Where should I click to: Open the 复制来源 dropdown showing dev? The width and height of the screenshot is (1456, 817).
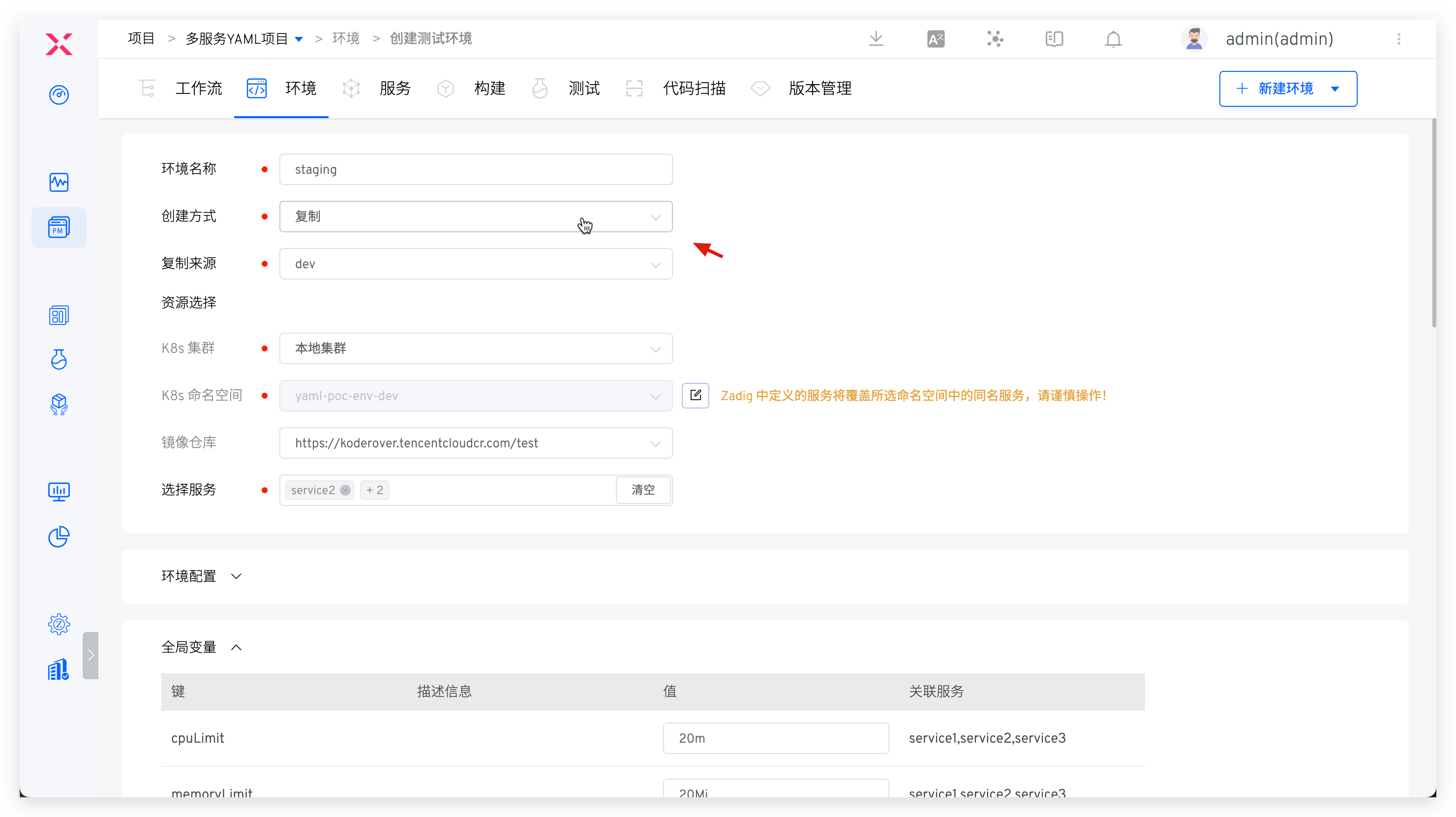coord(475,264)
